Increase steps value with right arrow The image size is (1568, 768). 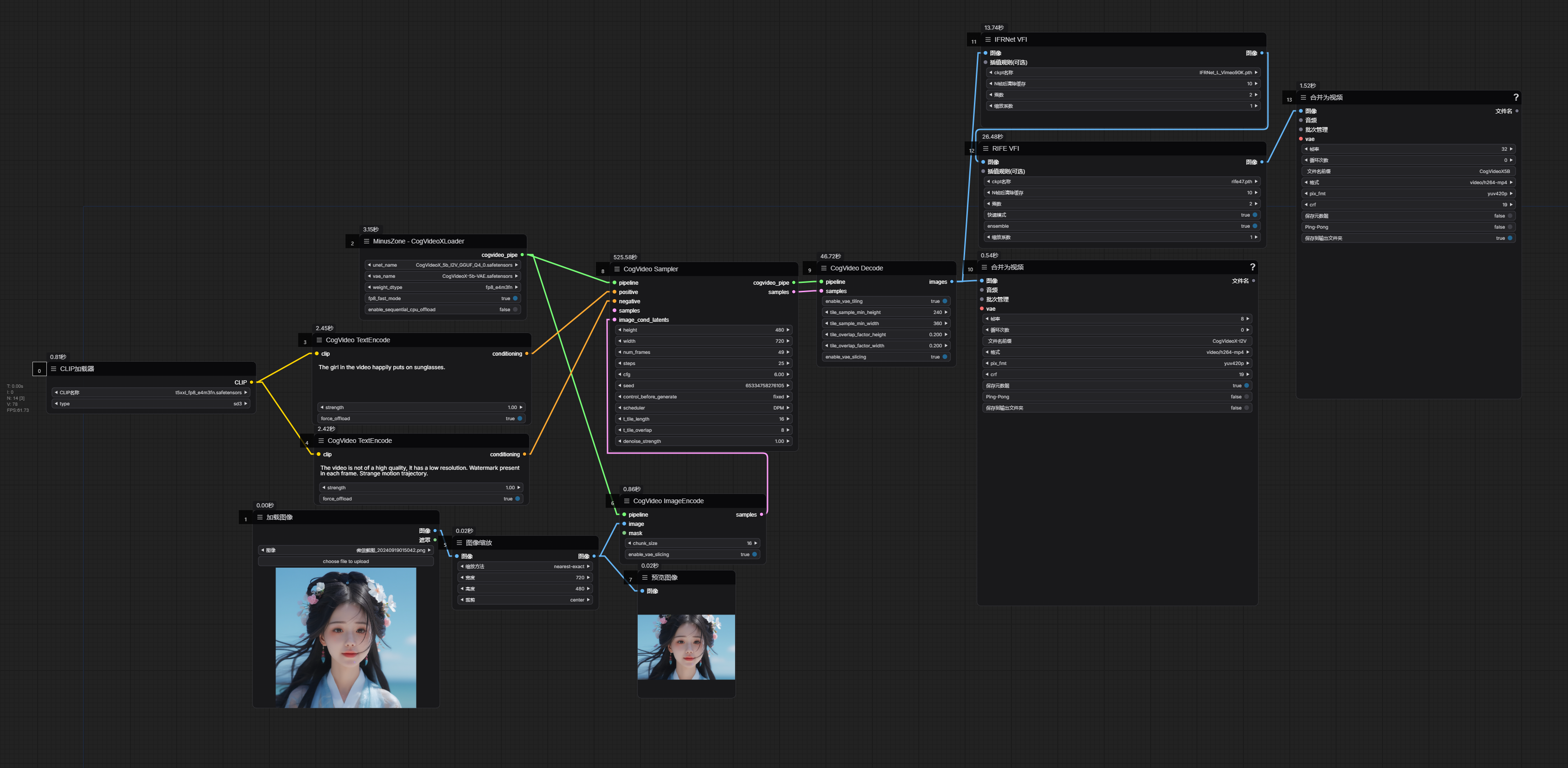tap(787, 363)
